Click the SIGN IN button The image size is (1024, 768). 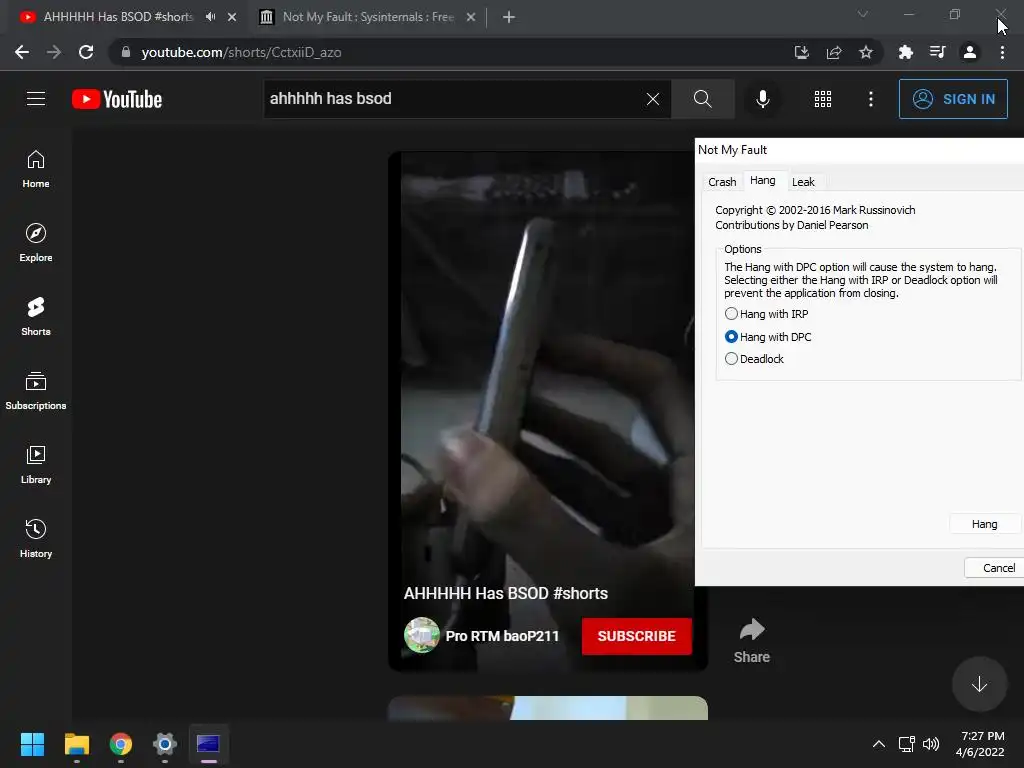[x=953, y=99]
